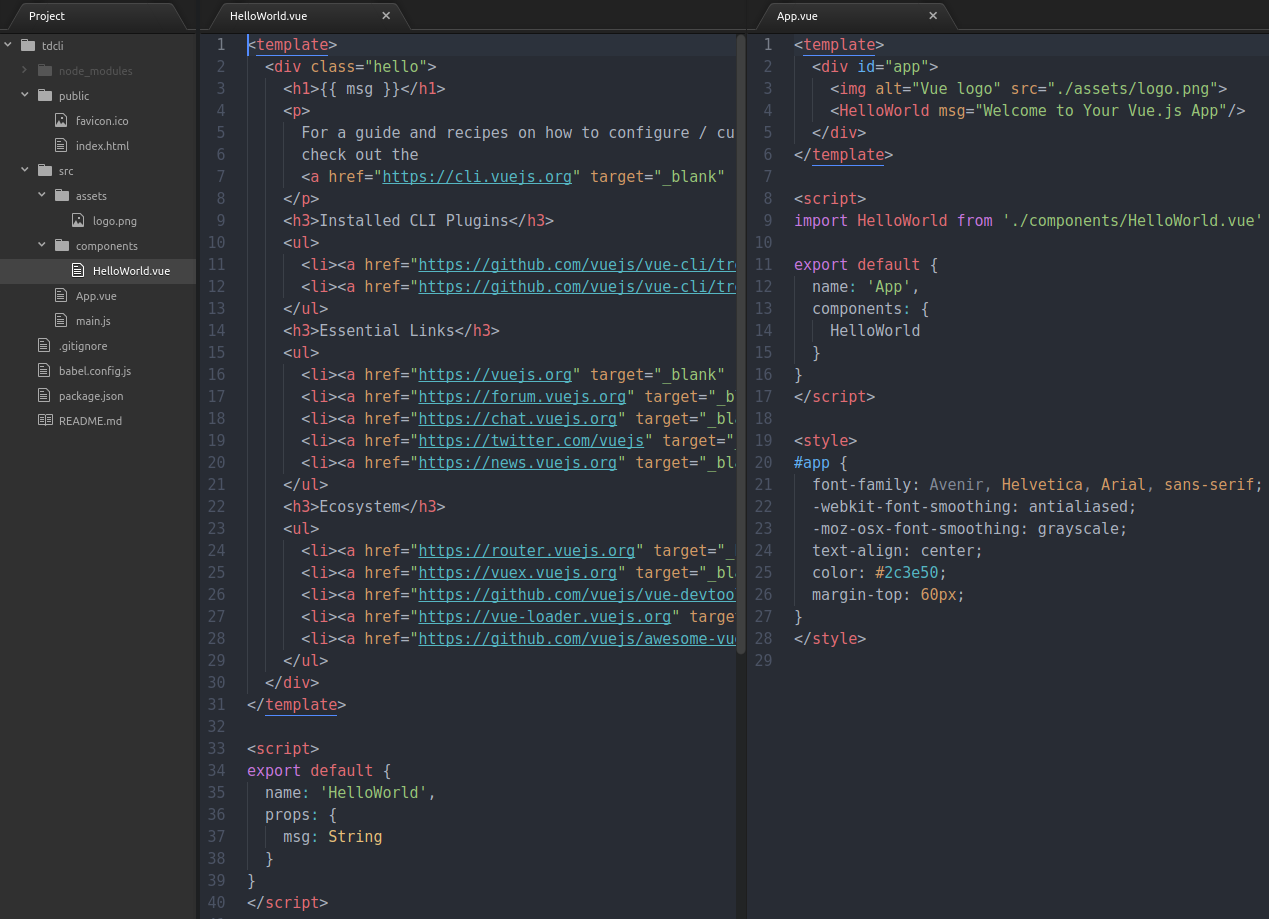Click the README.md book icon
Viewport: 1269px width, 919px height.
(44, 421)
